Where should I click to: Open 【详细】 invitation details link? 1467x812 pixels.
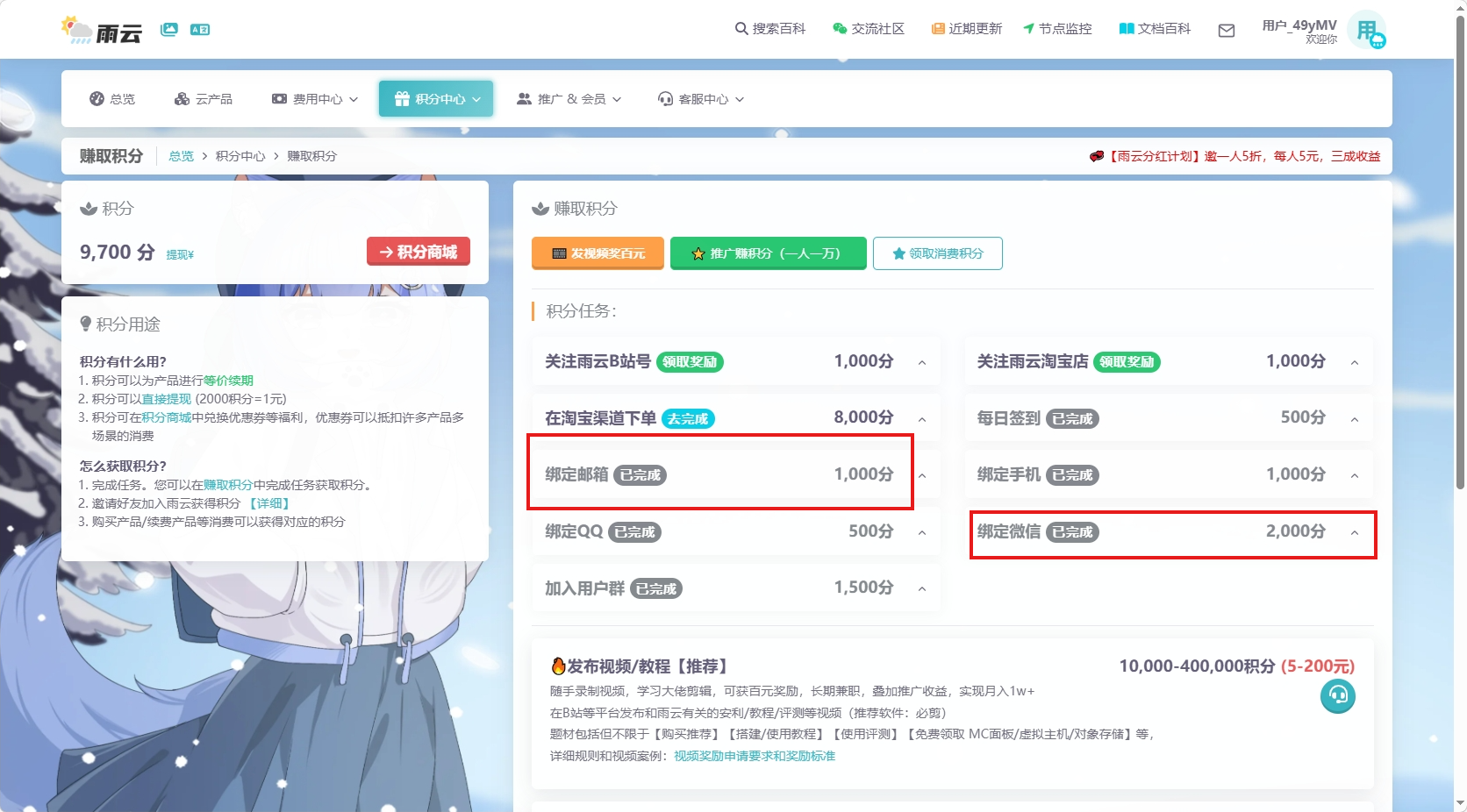pos(269,503)
